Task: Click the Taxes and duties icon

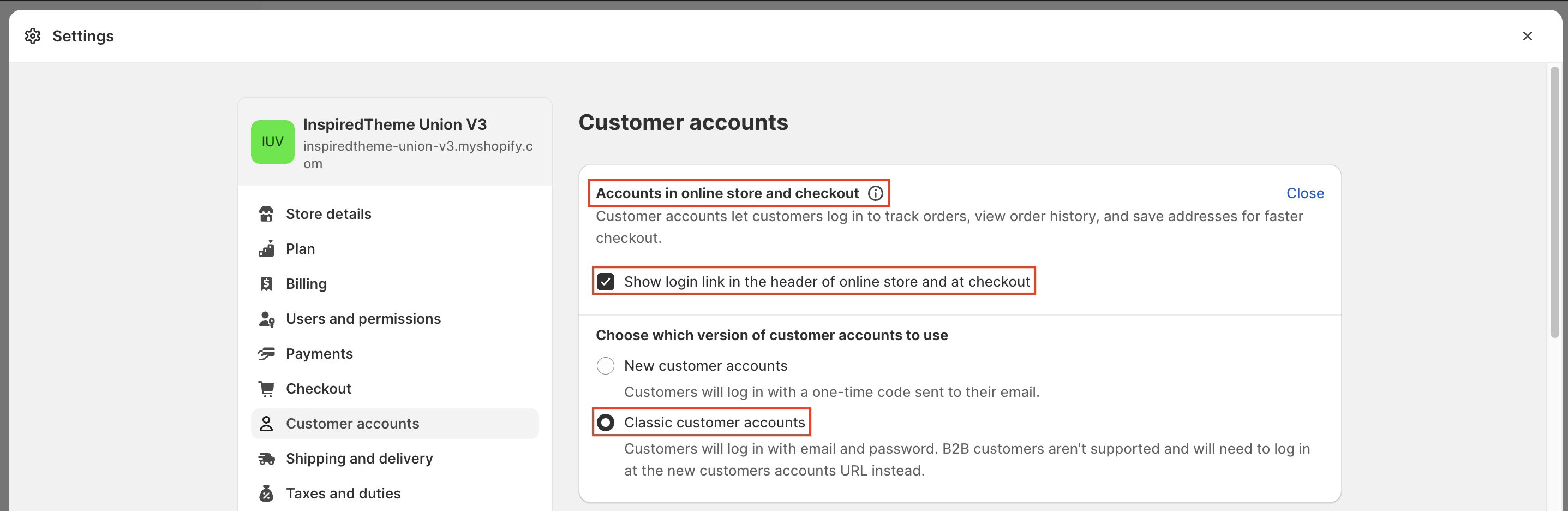Action: pos(266,494)
